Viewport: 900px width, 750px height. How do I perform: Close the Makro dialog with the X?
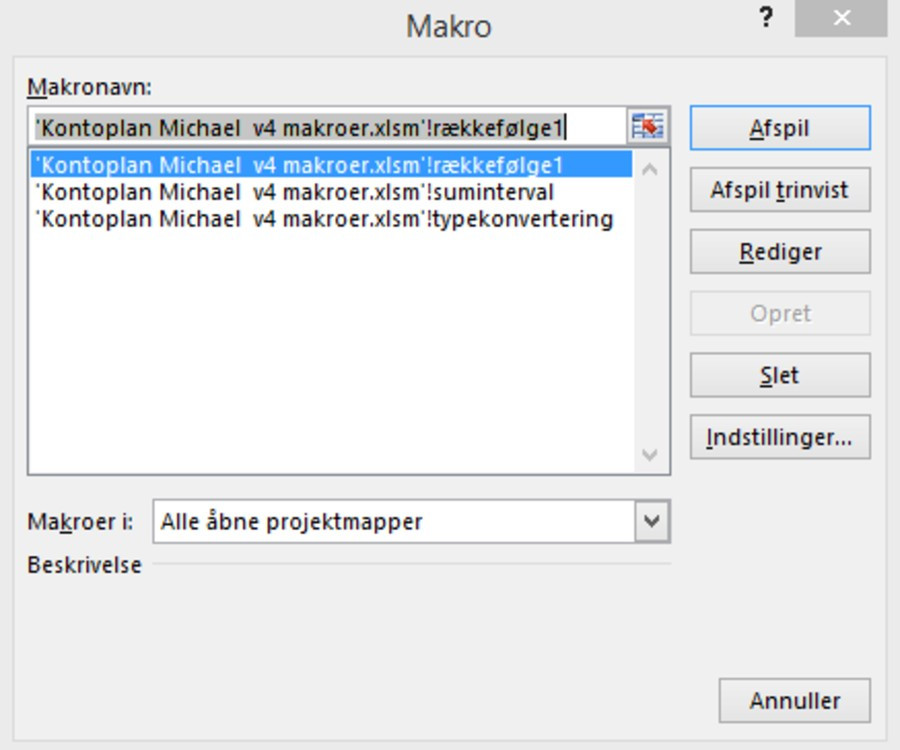[x=841, y=20]
